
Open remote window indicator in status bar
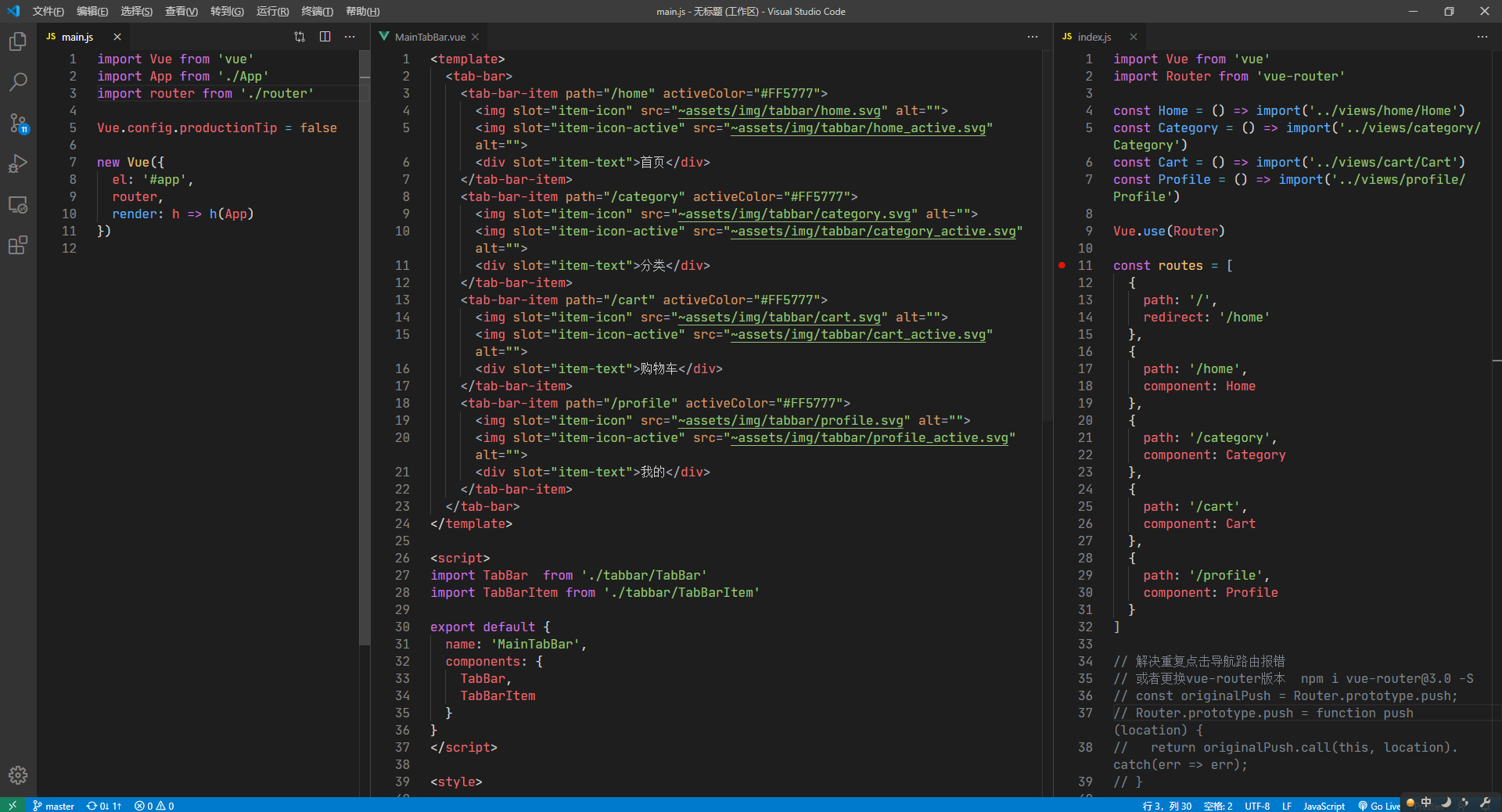[x=13, y=805]
